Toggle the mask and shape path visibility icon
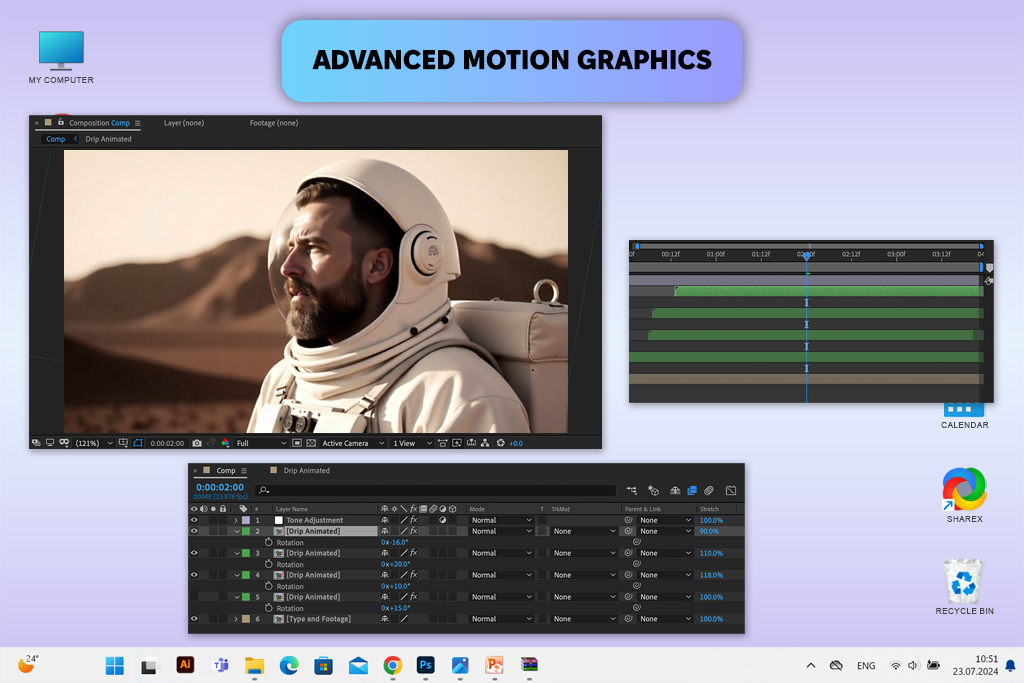The image size is (1024, 683). pyautogui.click(x=138, y=443)
